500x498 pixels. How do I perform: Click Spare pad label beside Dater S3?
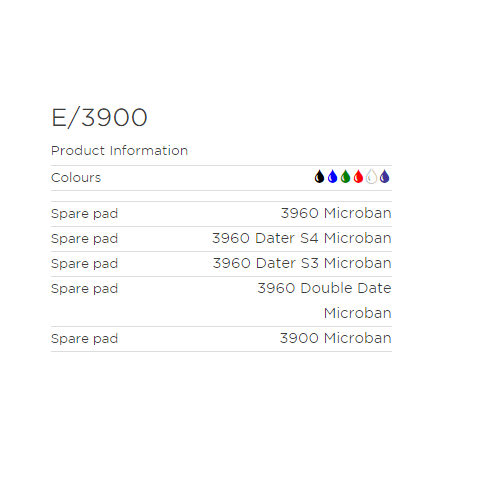coord(85,264)
